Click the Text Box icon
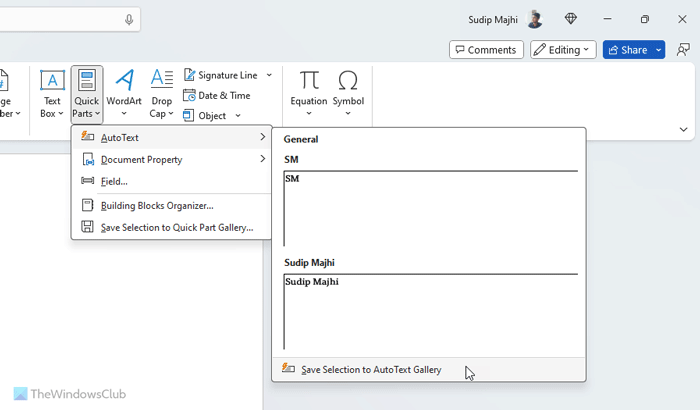700x410 pixels. (x=52, y=82)
